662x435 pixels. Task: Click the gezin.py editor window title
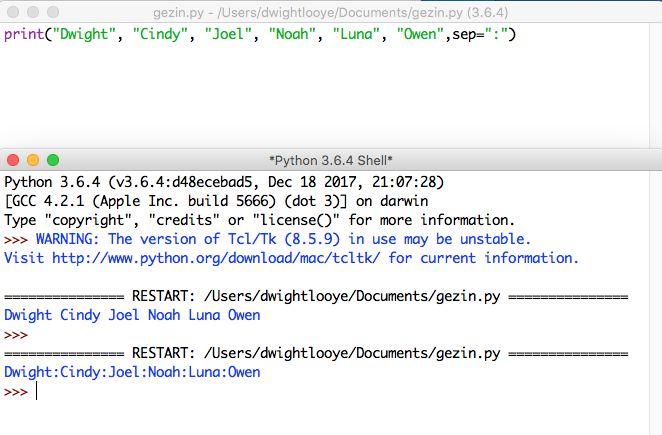(x=330, y=12)
